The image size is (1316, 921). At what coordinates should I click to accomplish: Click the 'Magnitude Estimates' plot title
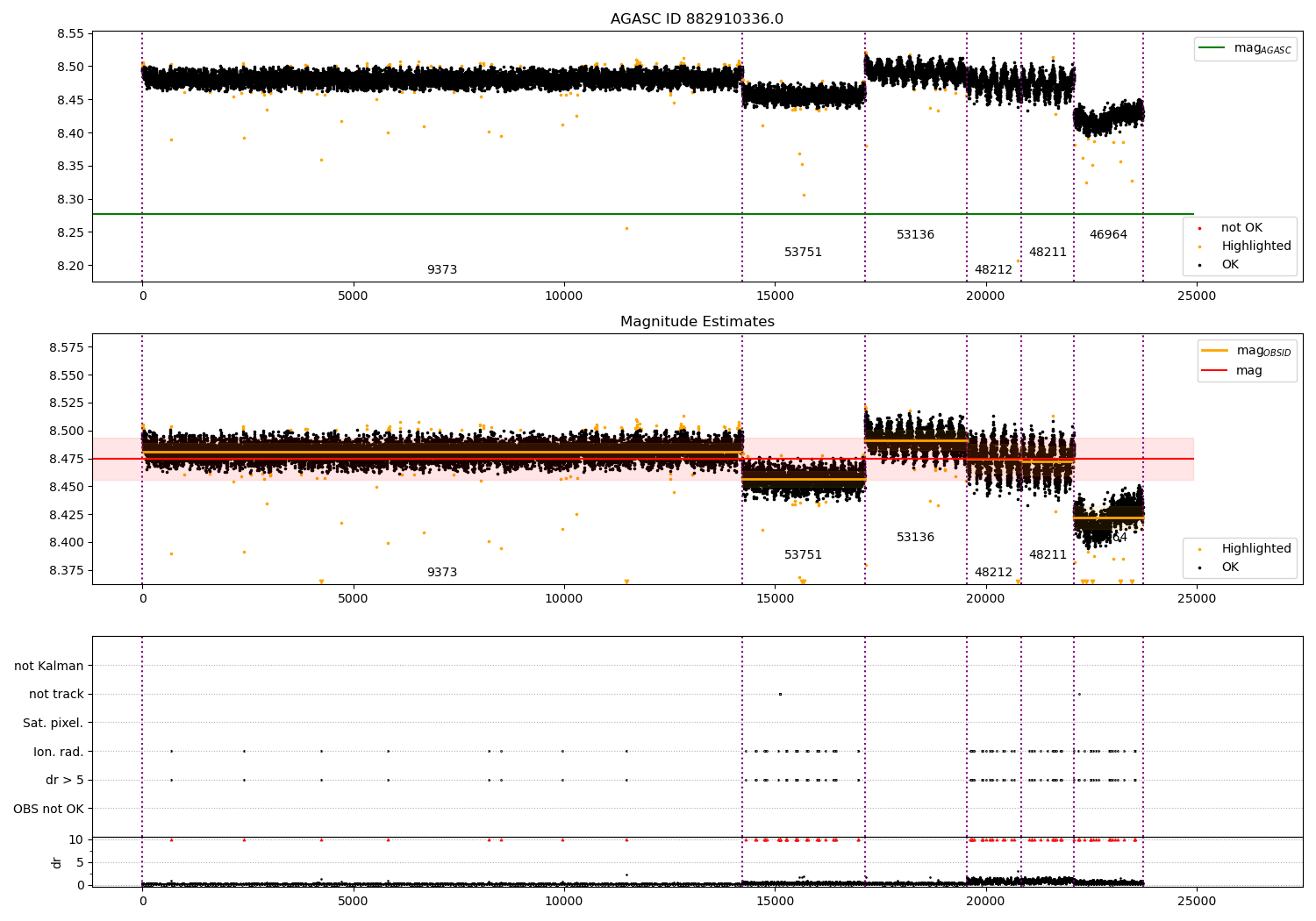697,322
